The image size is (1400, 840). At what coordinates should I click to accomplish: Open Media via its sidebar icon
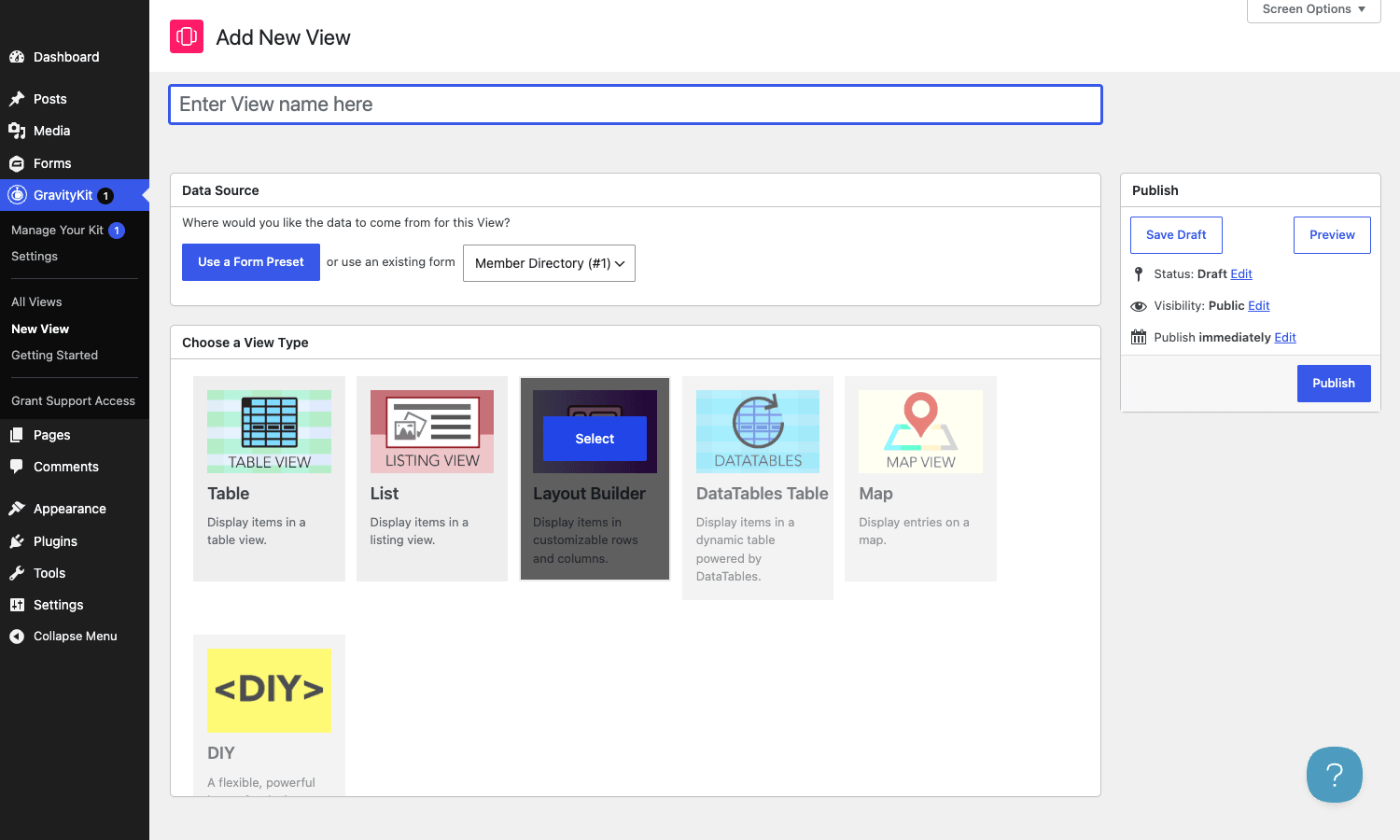tap(17, 131)
